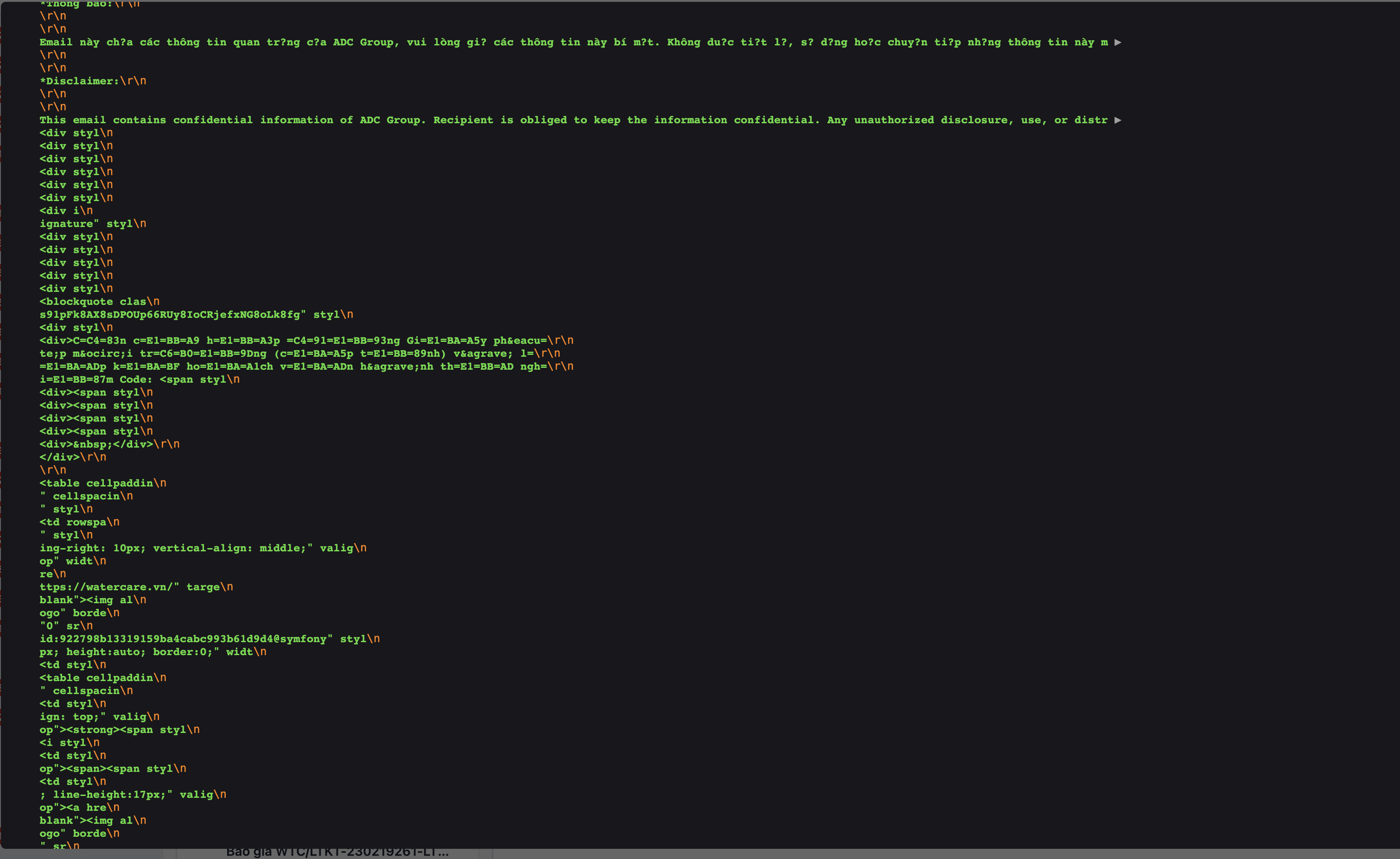Viewport: 1400px width, 859px height.
Task: Click the 's91pFk8AX8sDPOUp66RUy8IoCRjefxNG8oLk8fg' string line
Action: point(171,315)
